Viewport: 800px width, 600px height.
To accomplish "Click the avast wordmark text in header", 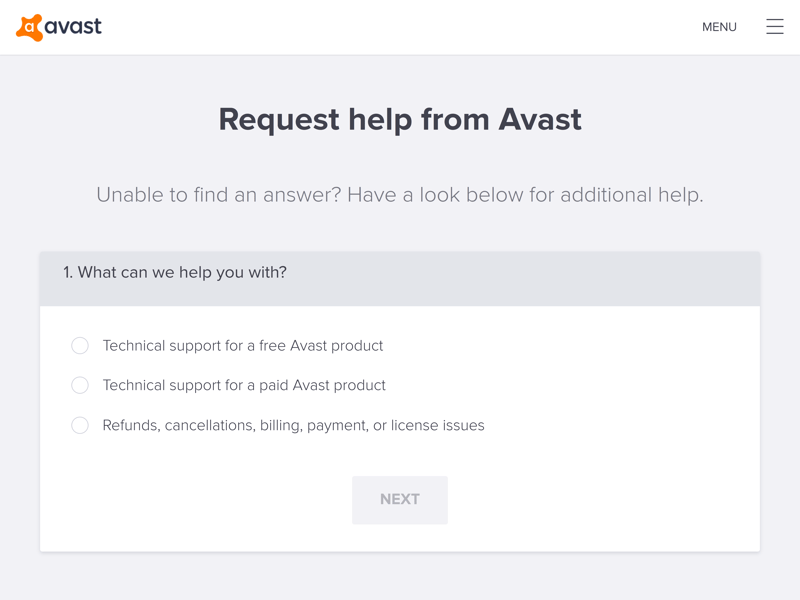I will click(x=73, y=27).
